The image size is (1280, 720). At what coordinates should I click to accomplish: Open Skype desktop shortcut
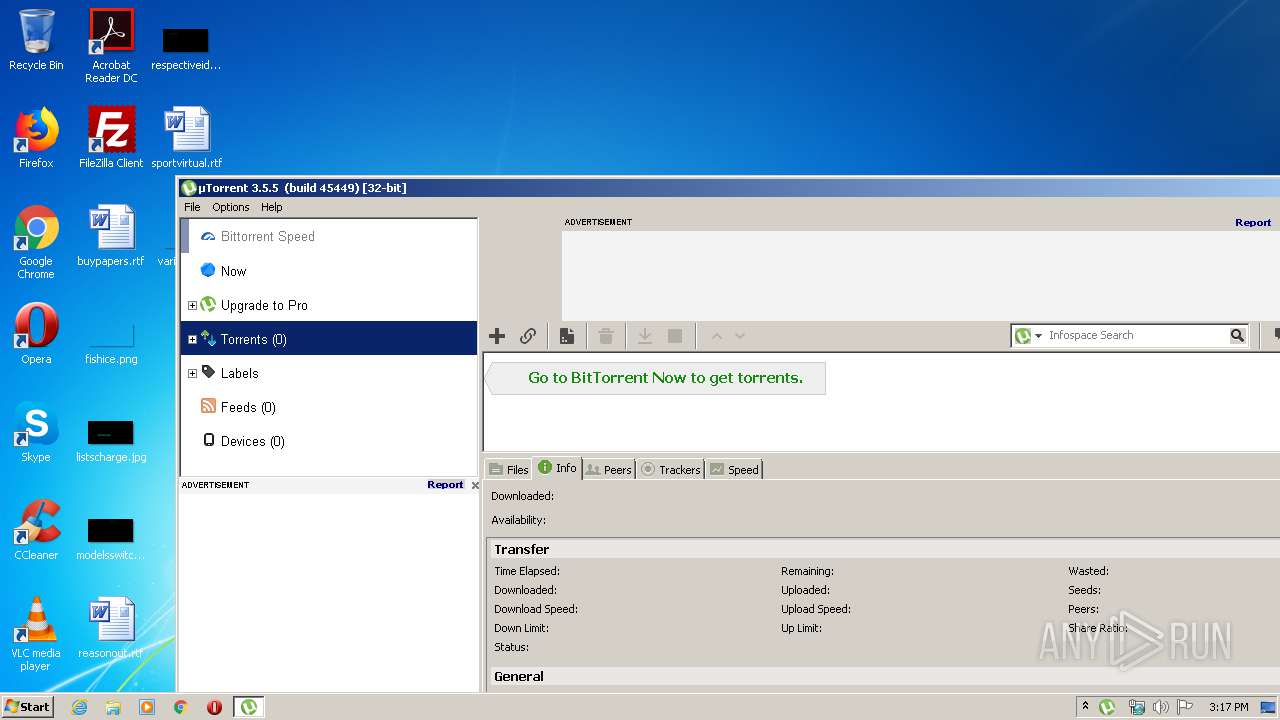click(36, 432)
